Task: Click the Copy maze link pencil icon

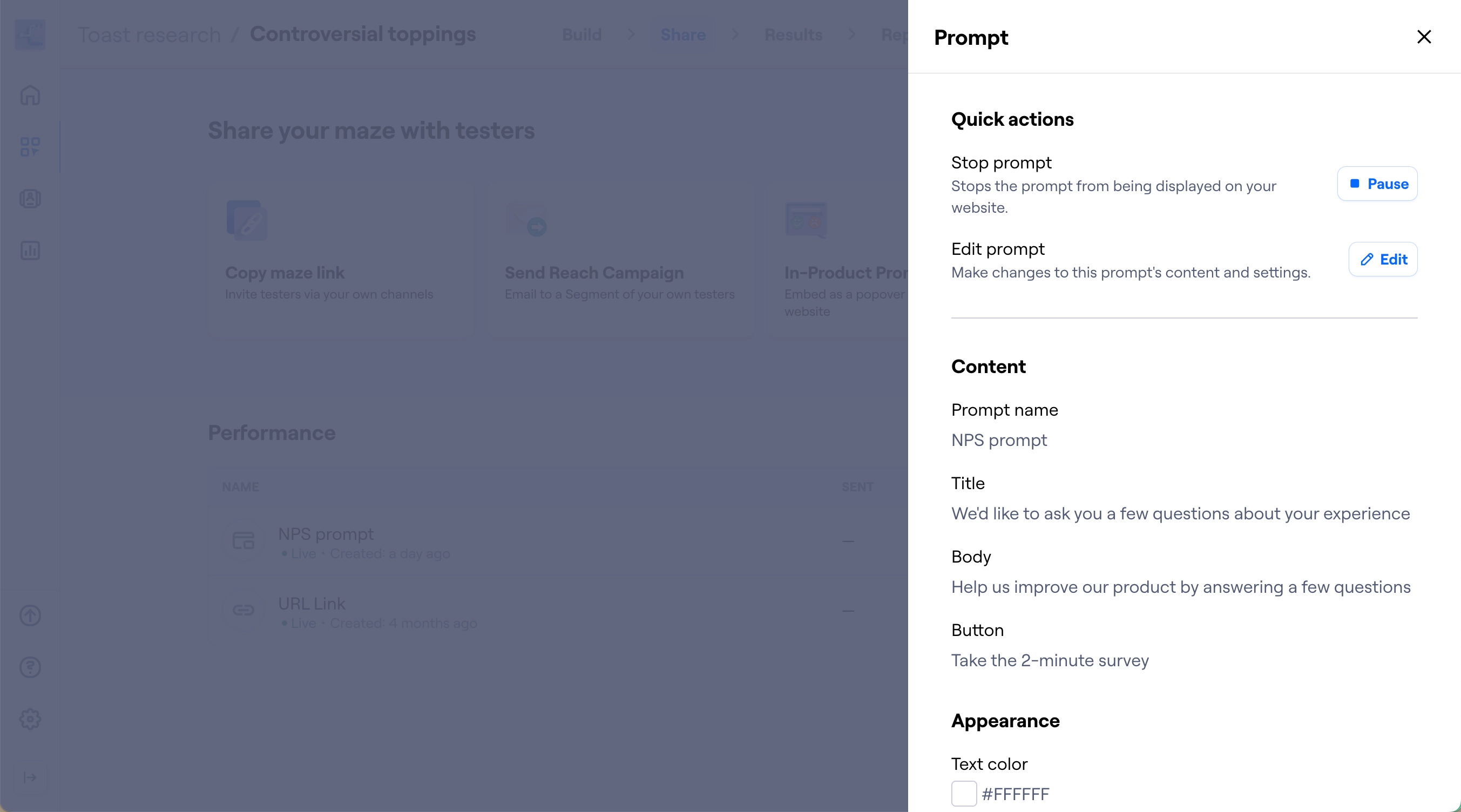Action: 247,221
